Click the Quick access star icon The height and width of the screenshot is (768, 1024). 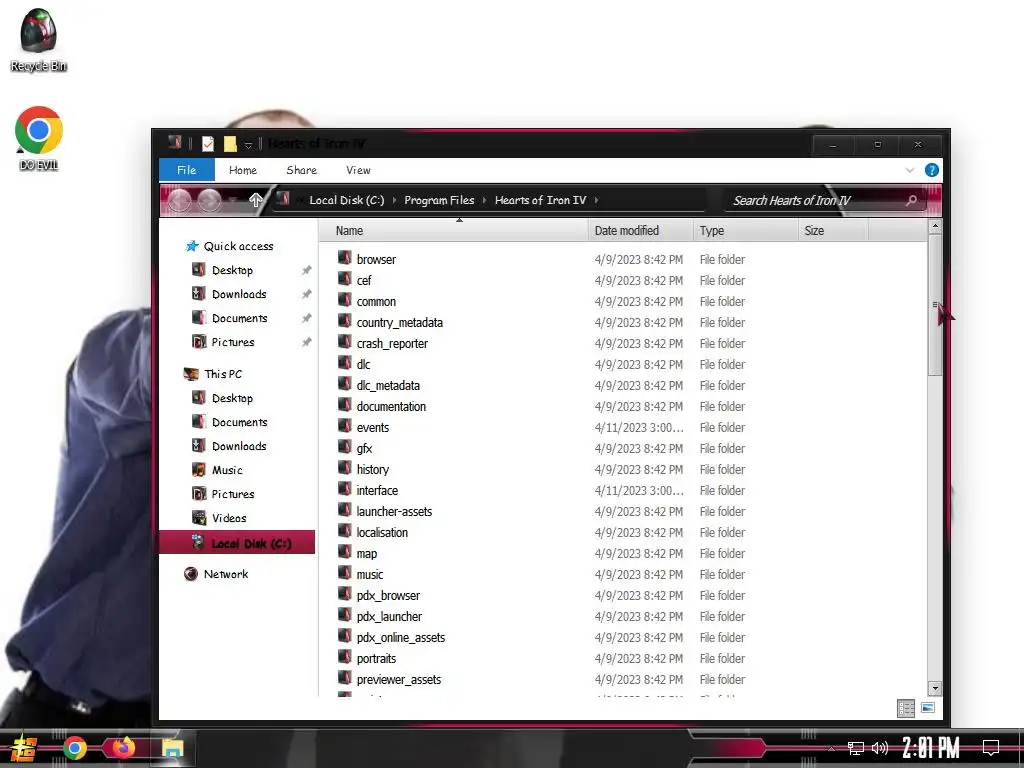pos(191,246)
